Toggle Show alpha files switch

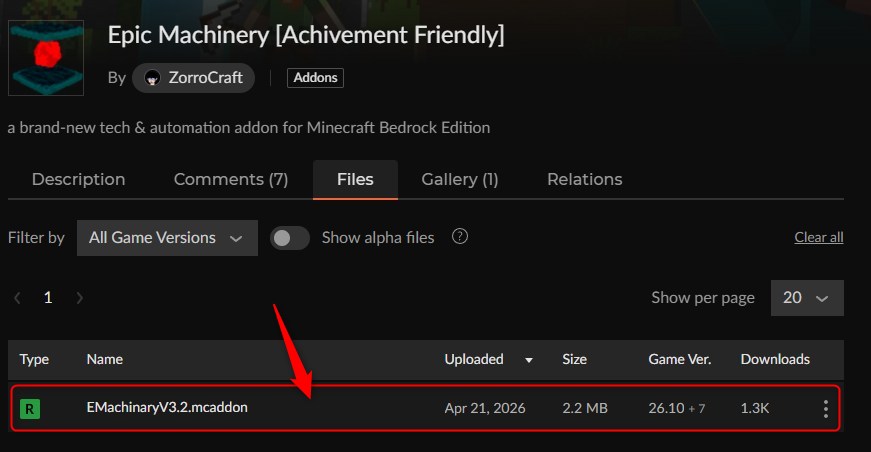pos(290,238)
